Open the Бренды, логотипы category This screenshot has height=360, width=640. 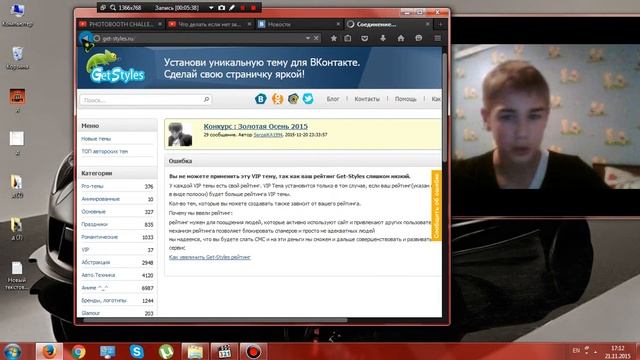click(x=104, y=300)
